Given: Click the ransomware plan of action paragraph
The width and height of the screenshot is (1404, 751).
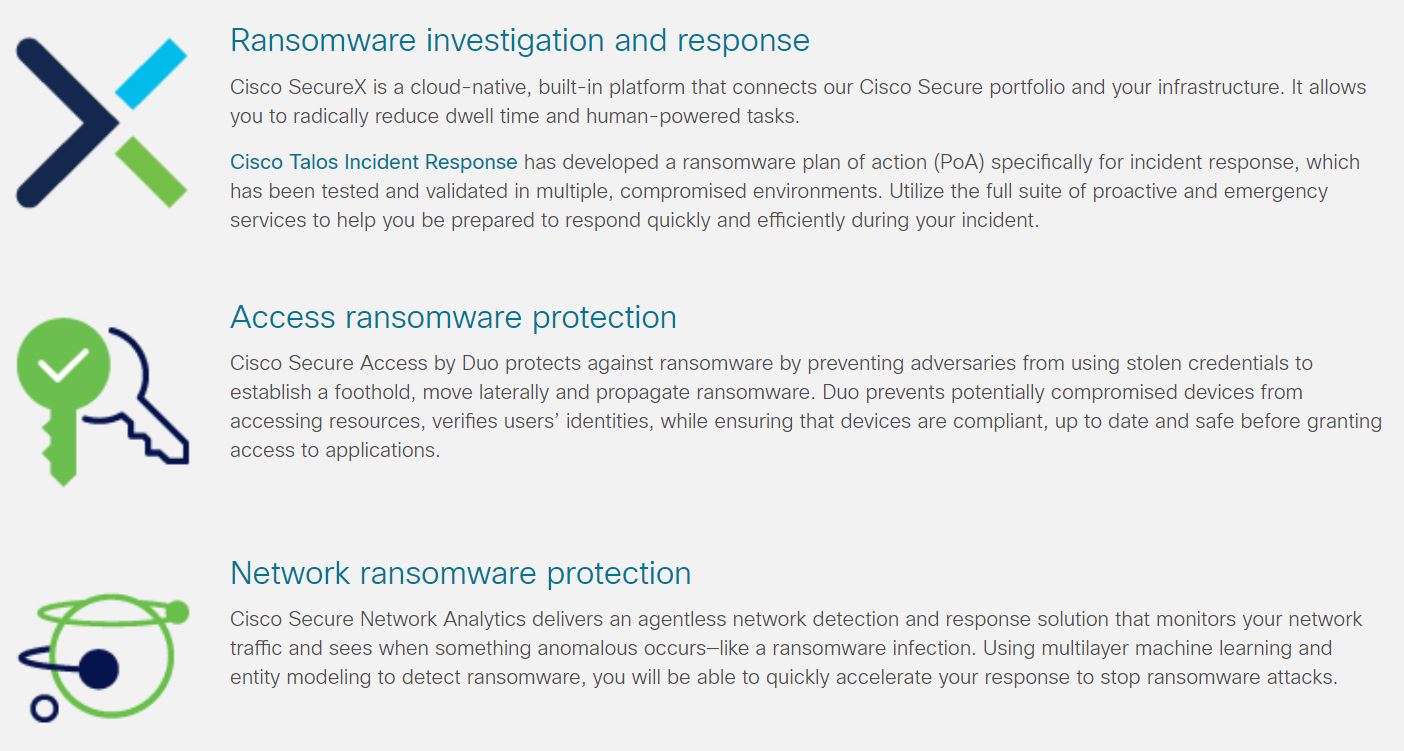Looking at the screenshot, I should 795,191.
